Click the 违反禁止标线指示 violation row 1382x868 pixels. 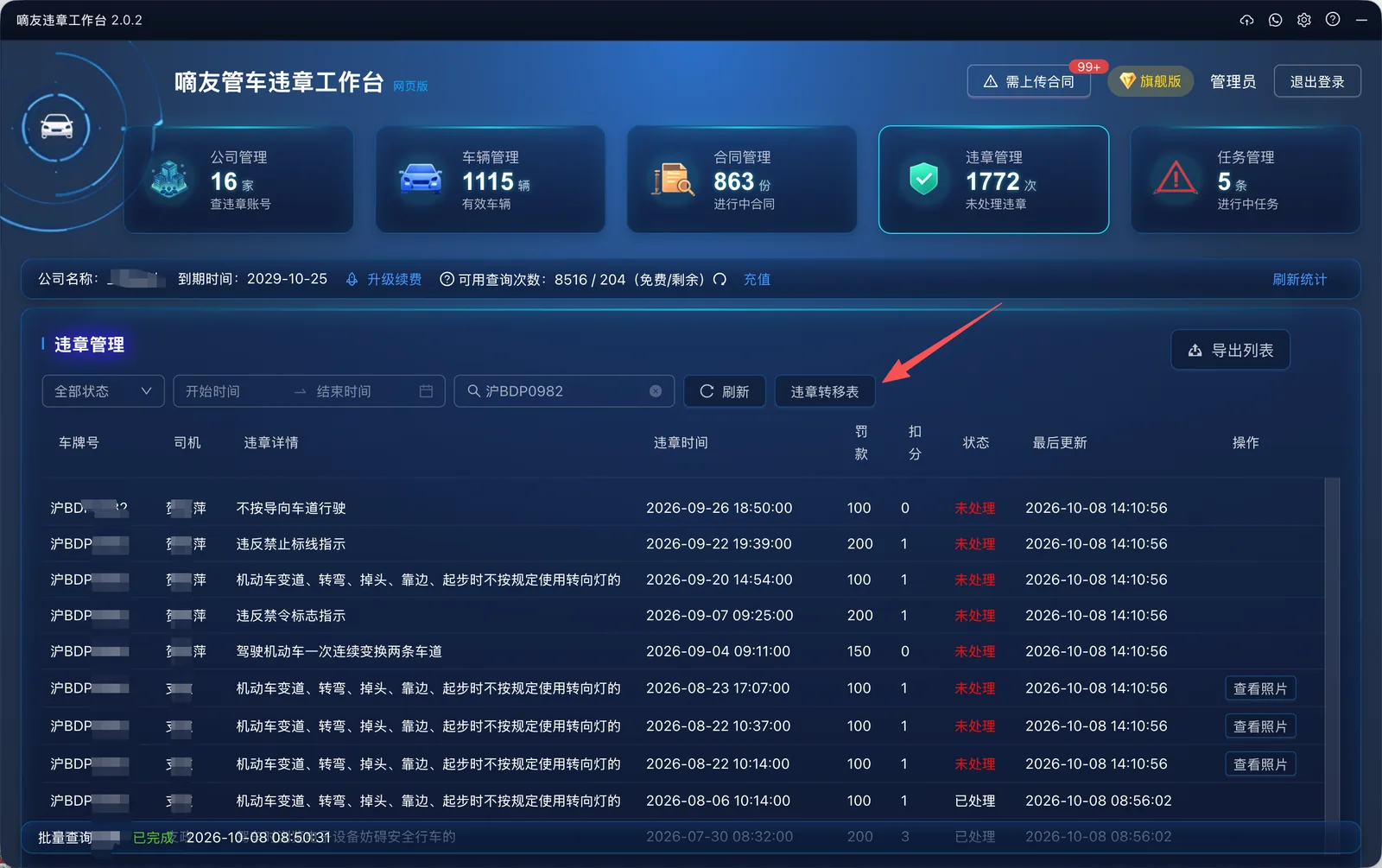[x=682, y=544]
